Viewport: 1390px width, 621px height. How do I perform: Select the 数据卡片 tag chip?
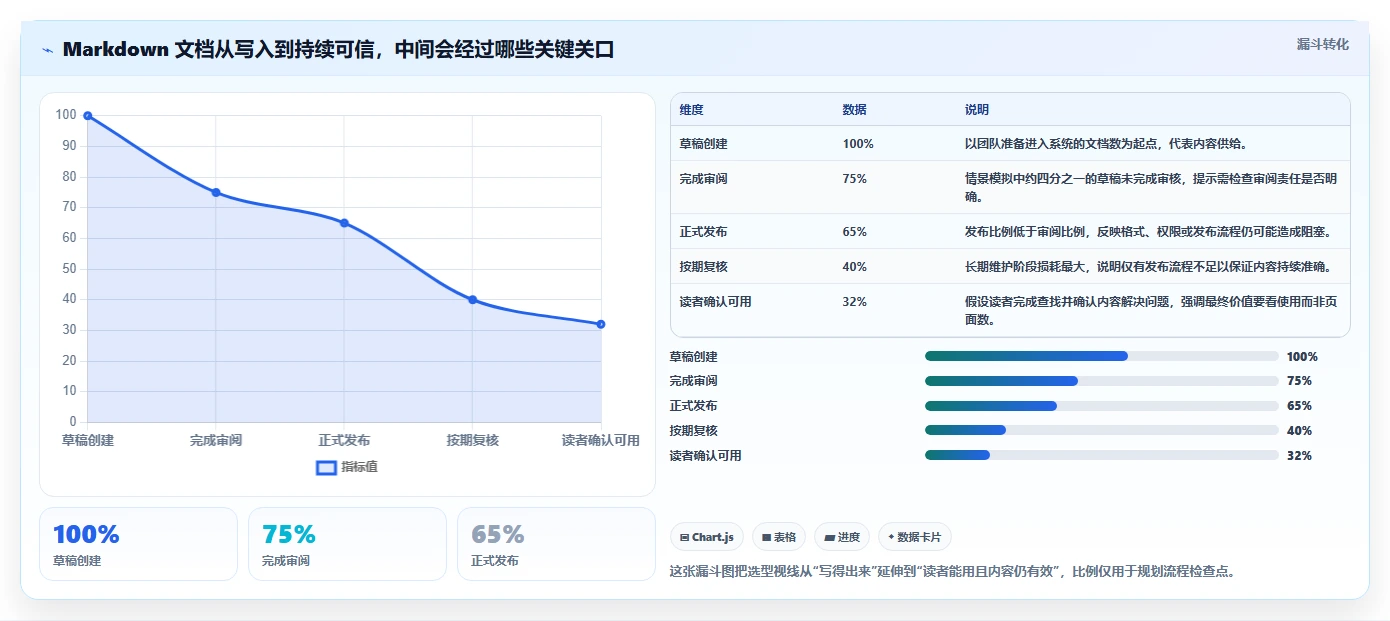[x=914, y=537]
